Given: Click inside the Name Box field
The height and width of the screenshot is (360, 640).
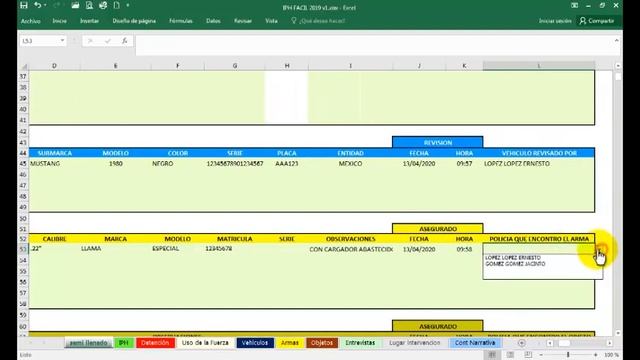Looking at the screenshot, I should pos(40,41).
